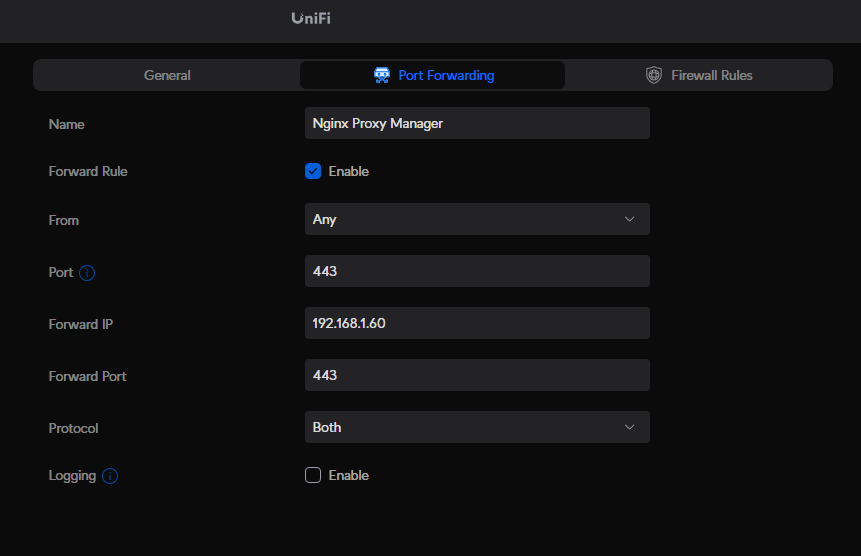The height and width of the screenshot is (556, 861).
Task: Uncheck the Forward Rule Enable checkbox
Action: coord(313,171)
